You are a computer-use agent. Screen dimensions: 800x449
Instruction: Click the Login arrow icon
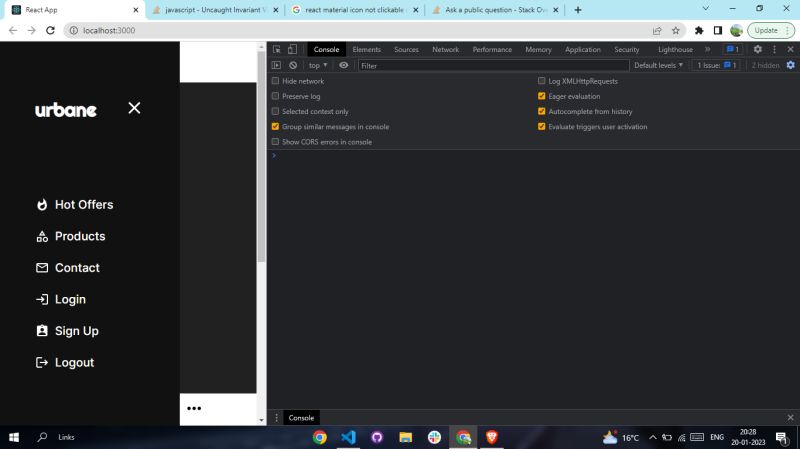(x=42, y=300)
